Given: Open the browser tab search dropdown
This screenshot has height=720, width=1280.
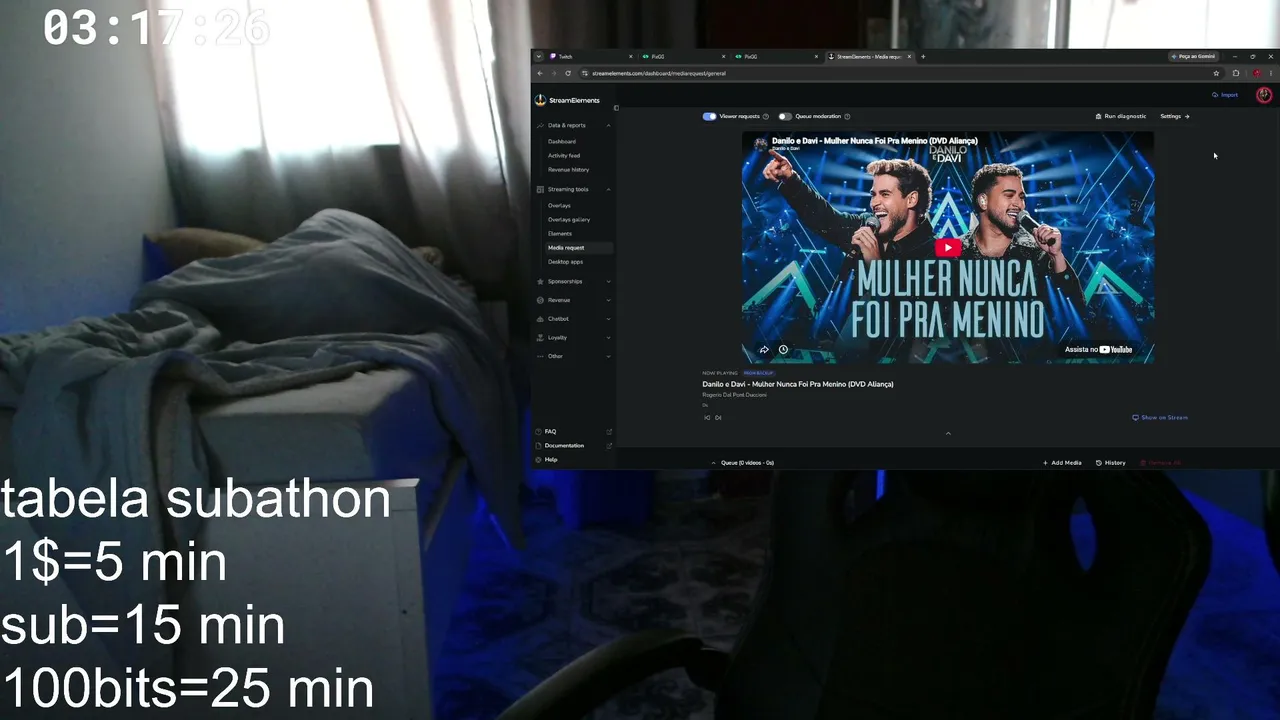Looking at the screenshot, I should coord(538,57).
